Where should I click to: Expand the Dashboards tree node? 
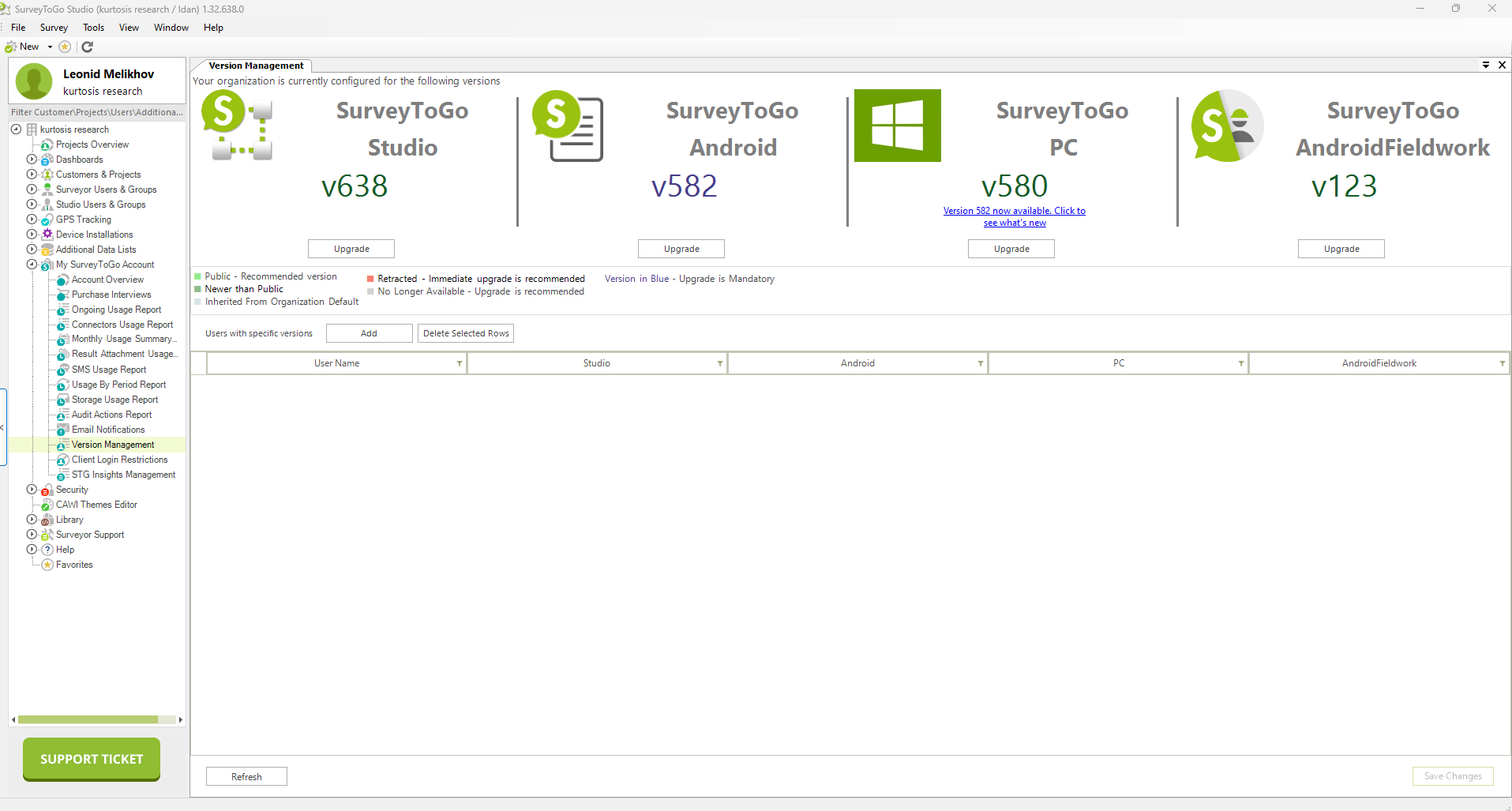point(32,160)
